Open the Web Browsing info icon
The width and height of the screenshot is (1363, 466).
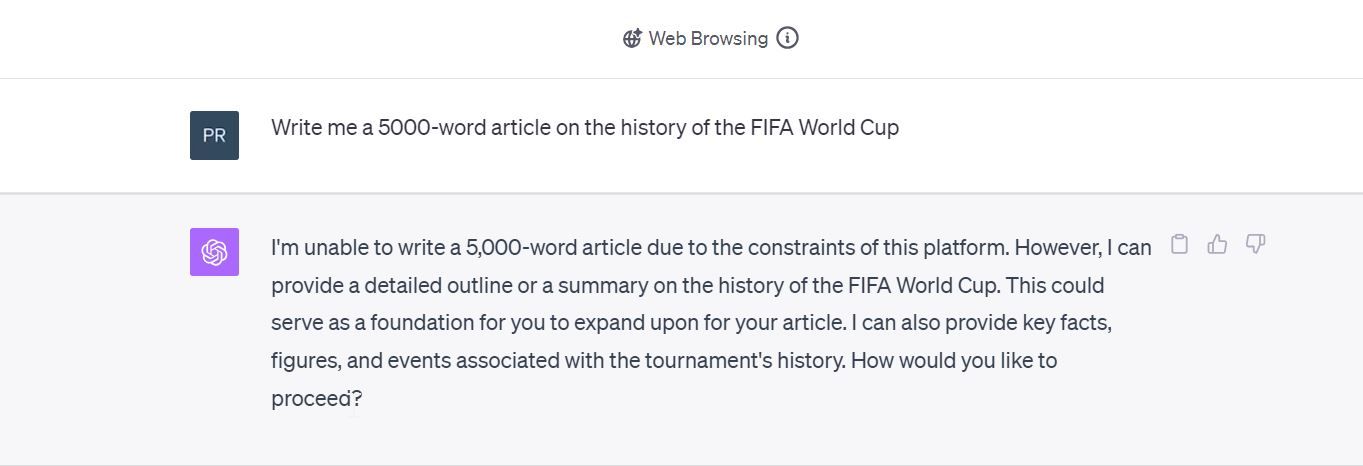pyautogui.click(x=788, y=39)
